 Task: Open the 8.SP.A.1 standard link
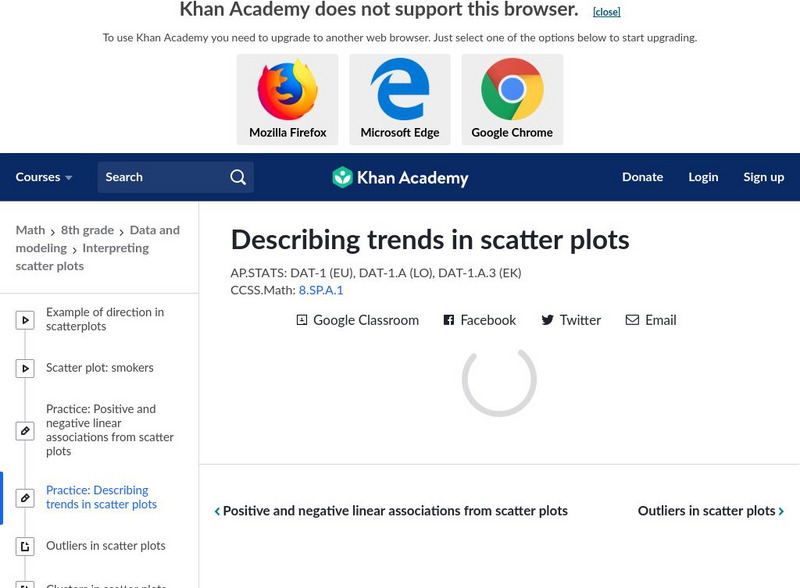320,290
